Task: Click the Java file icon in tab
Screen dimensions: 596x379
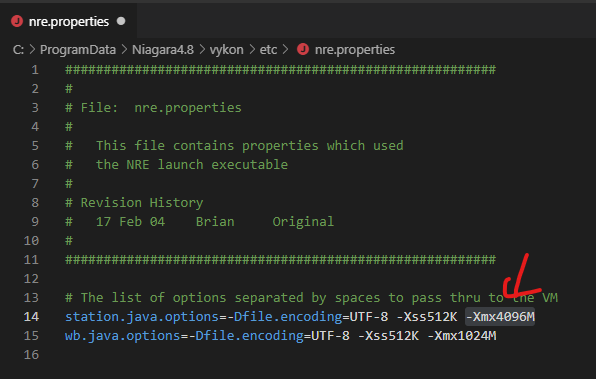Action: 17,21
